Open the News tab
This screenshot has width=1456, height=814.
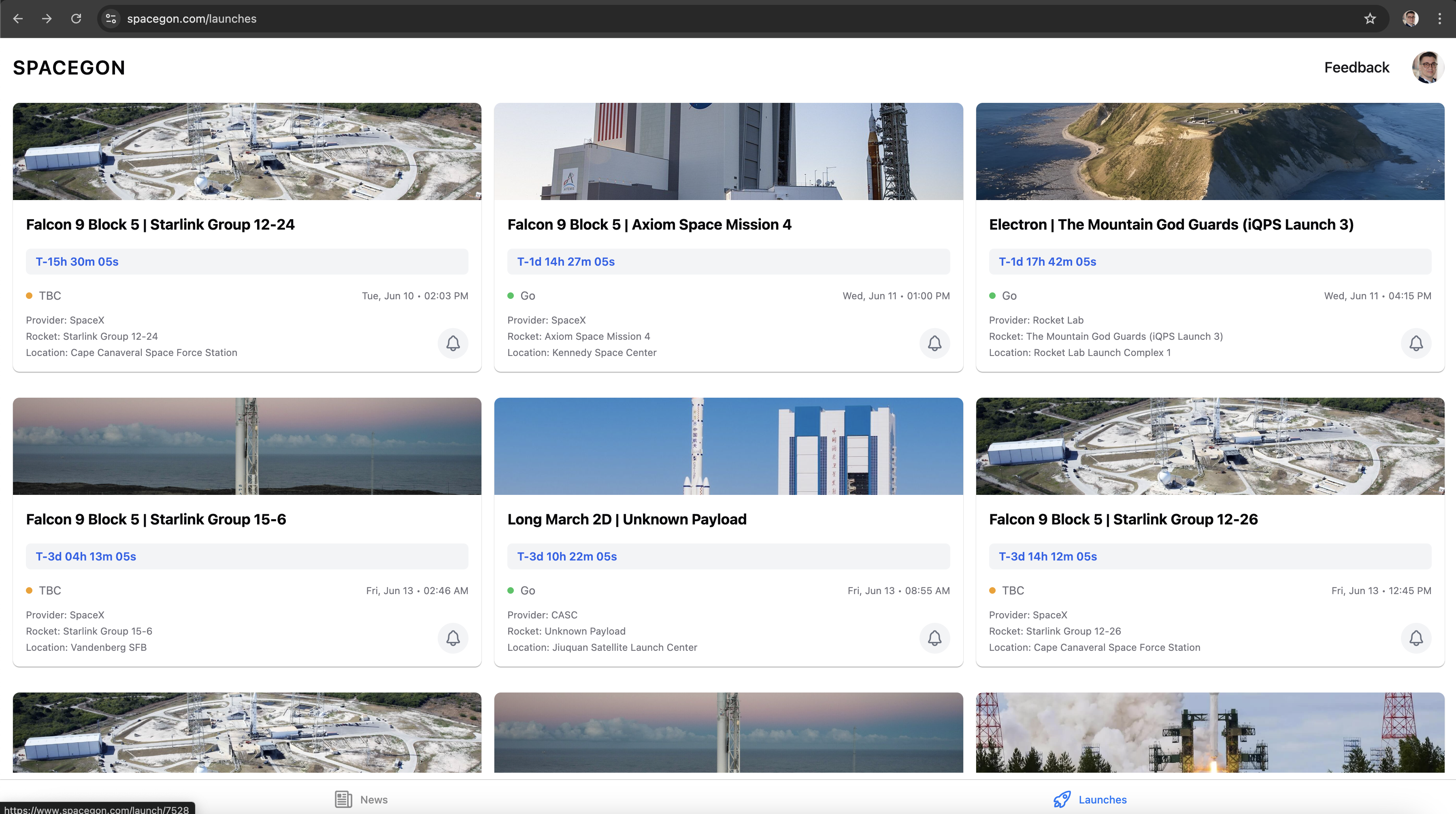(x=361, y=799)
